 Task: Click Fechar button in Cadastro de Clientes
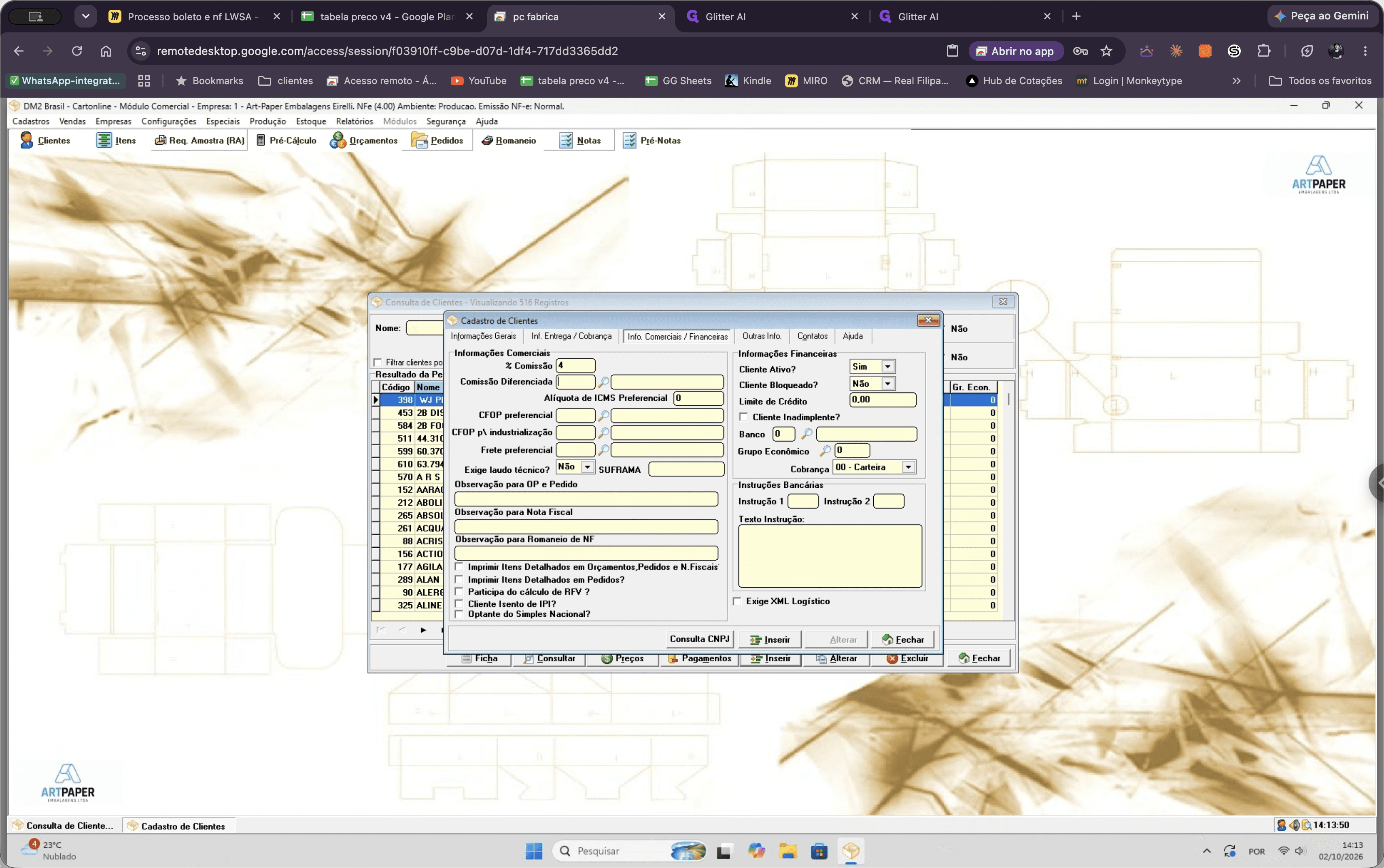pyautogui.click(x=903, y=639)
